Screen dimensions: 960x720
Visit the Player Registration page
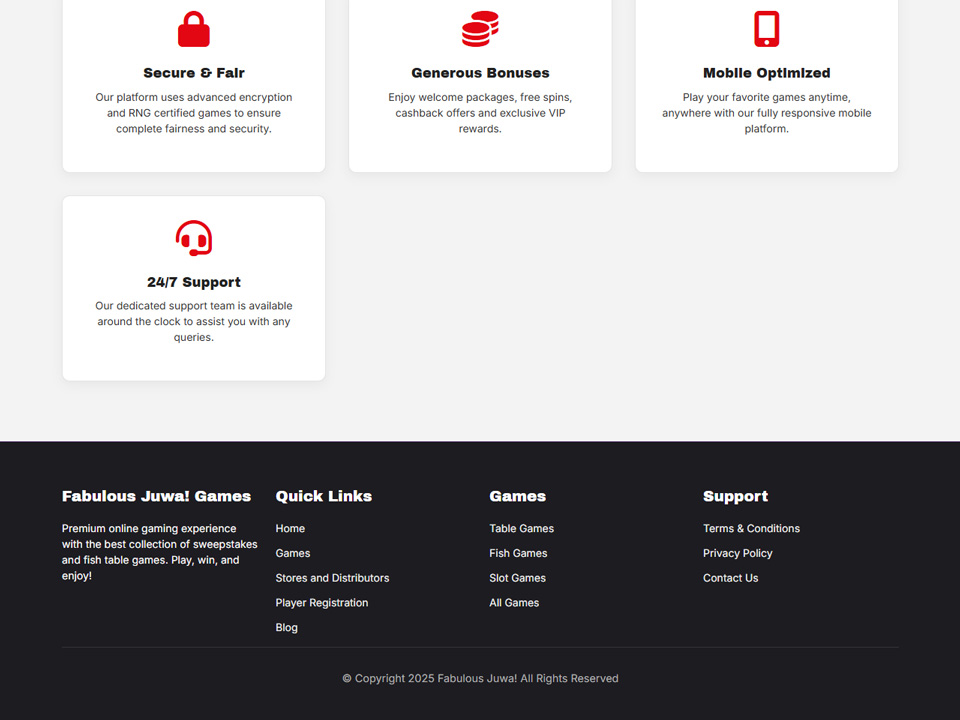tap(322, 603)
